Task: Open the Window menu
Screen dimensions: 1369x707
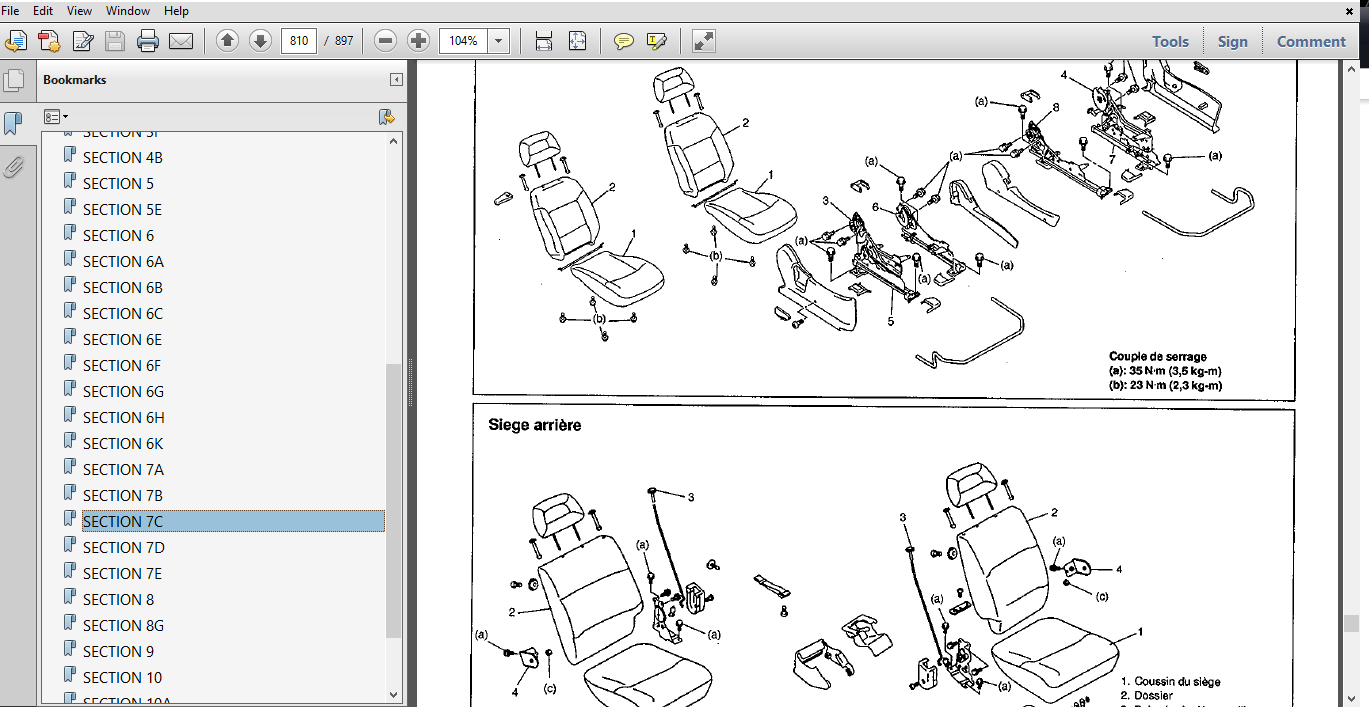Action: pos(127,10)
